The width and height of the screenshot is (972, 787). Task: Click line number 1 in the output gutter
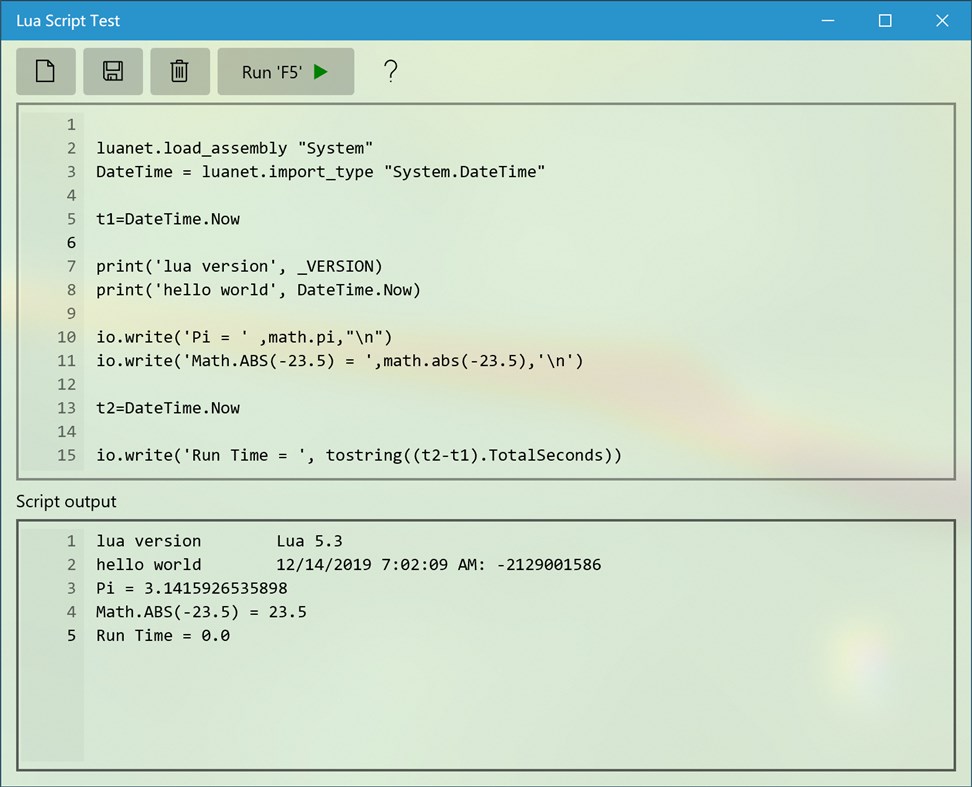[x=71, y=540]
